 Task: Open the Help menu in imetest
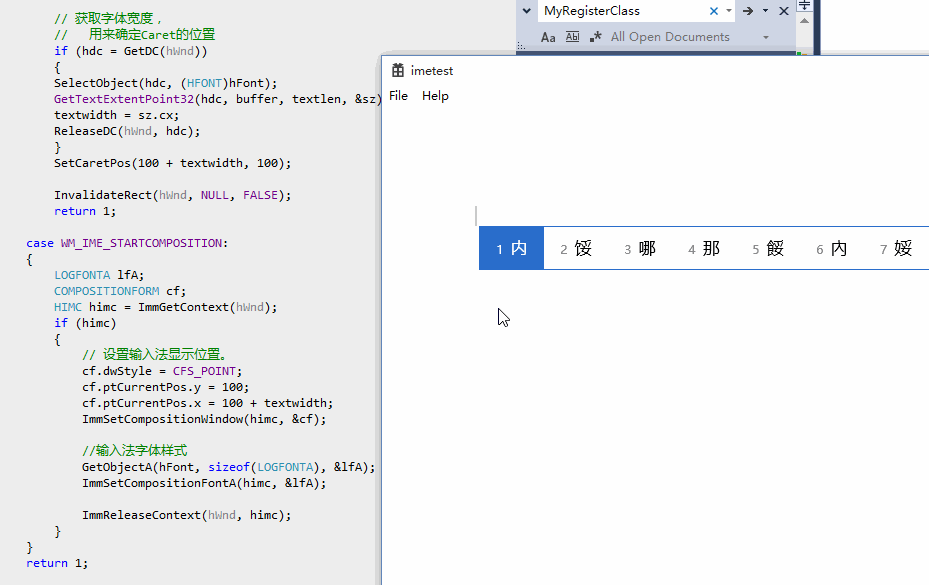tap(435, 96)
